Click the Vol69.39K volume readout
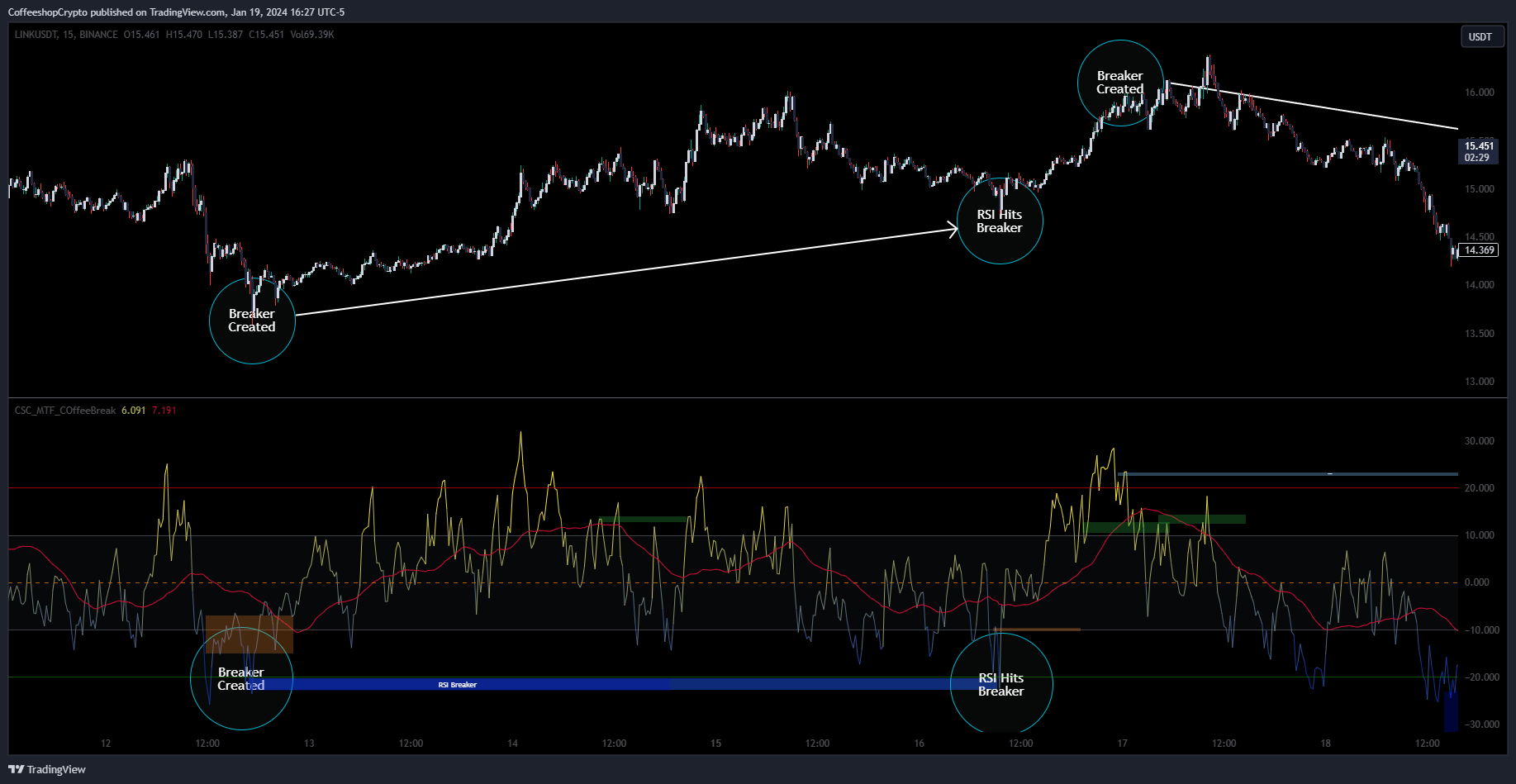The height and width of the screenshot is (784, 1516). (312, 35)
